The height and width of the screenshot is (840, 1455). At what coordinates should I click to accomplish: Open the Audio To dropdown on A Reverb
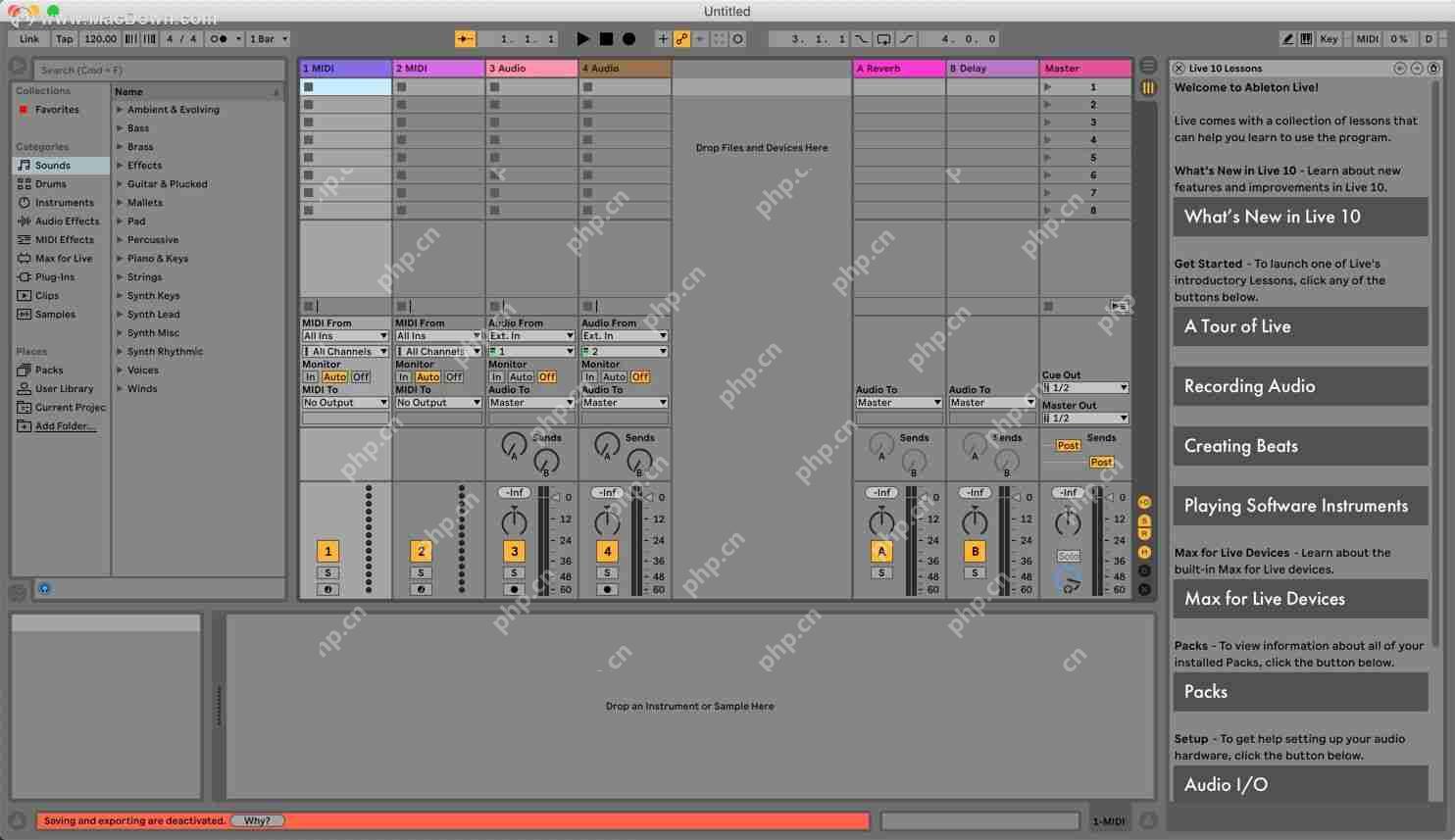coord(897,402)
